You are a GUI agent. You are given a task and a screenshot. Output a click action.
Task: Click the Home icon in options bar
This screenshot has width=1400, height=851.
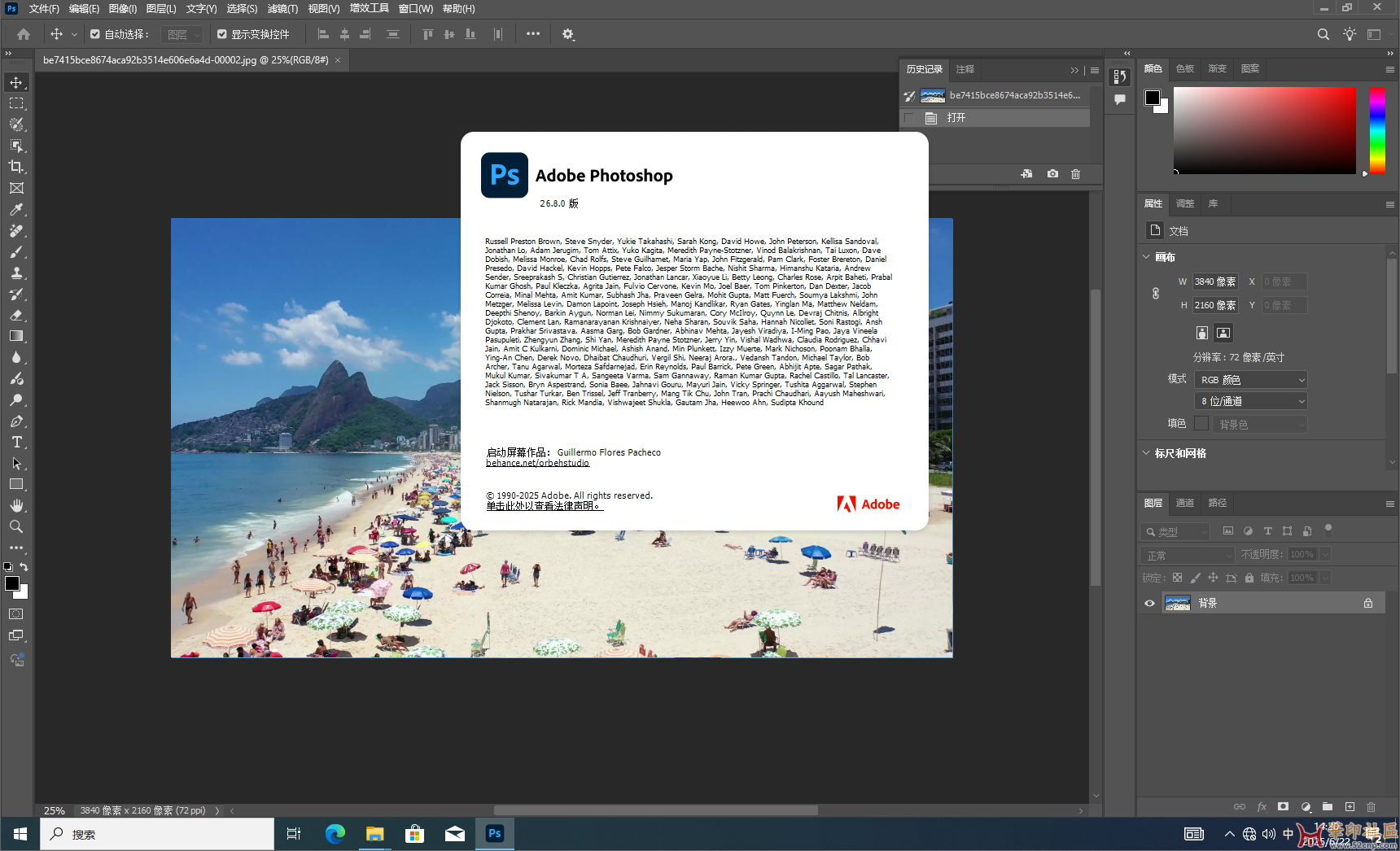(x=24, y=34)
